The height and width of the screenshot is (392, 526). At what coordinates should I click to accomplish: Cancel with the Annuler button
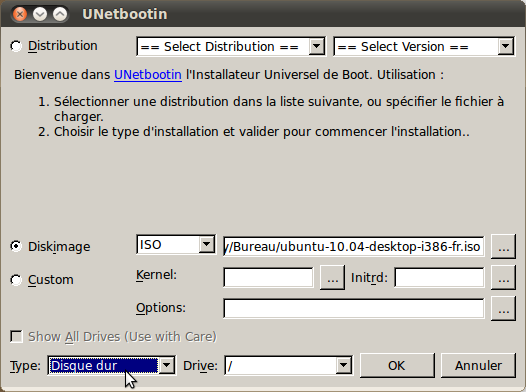click(478, 365)
